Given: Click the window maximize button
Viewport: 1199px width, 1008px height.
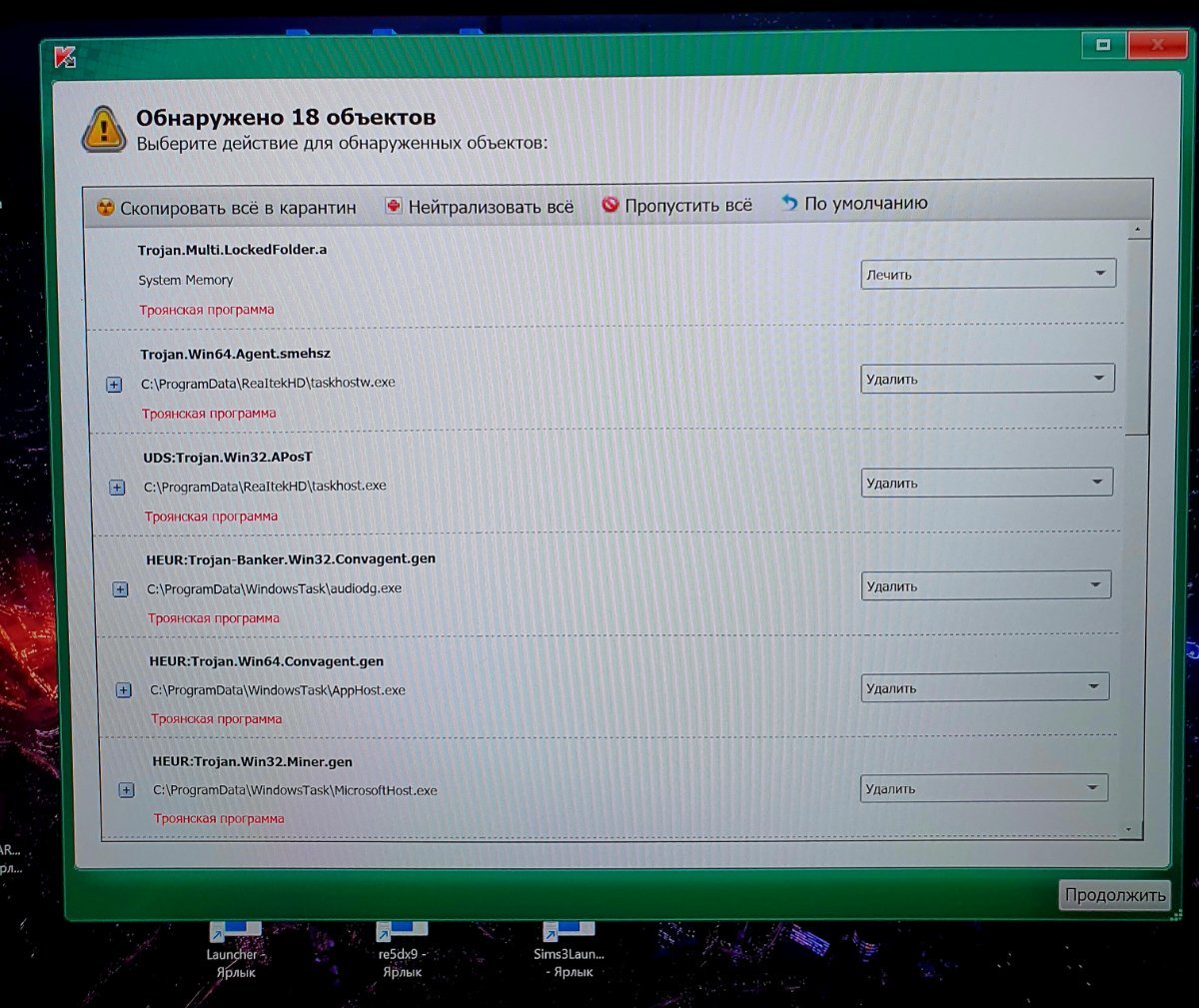Looking at the screenshot, I should coord(1103,45).
